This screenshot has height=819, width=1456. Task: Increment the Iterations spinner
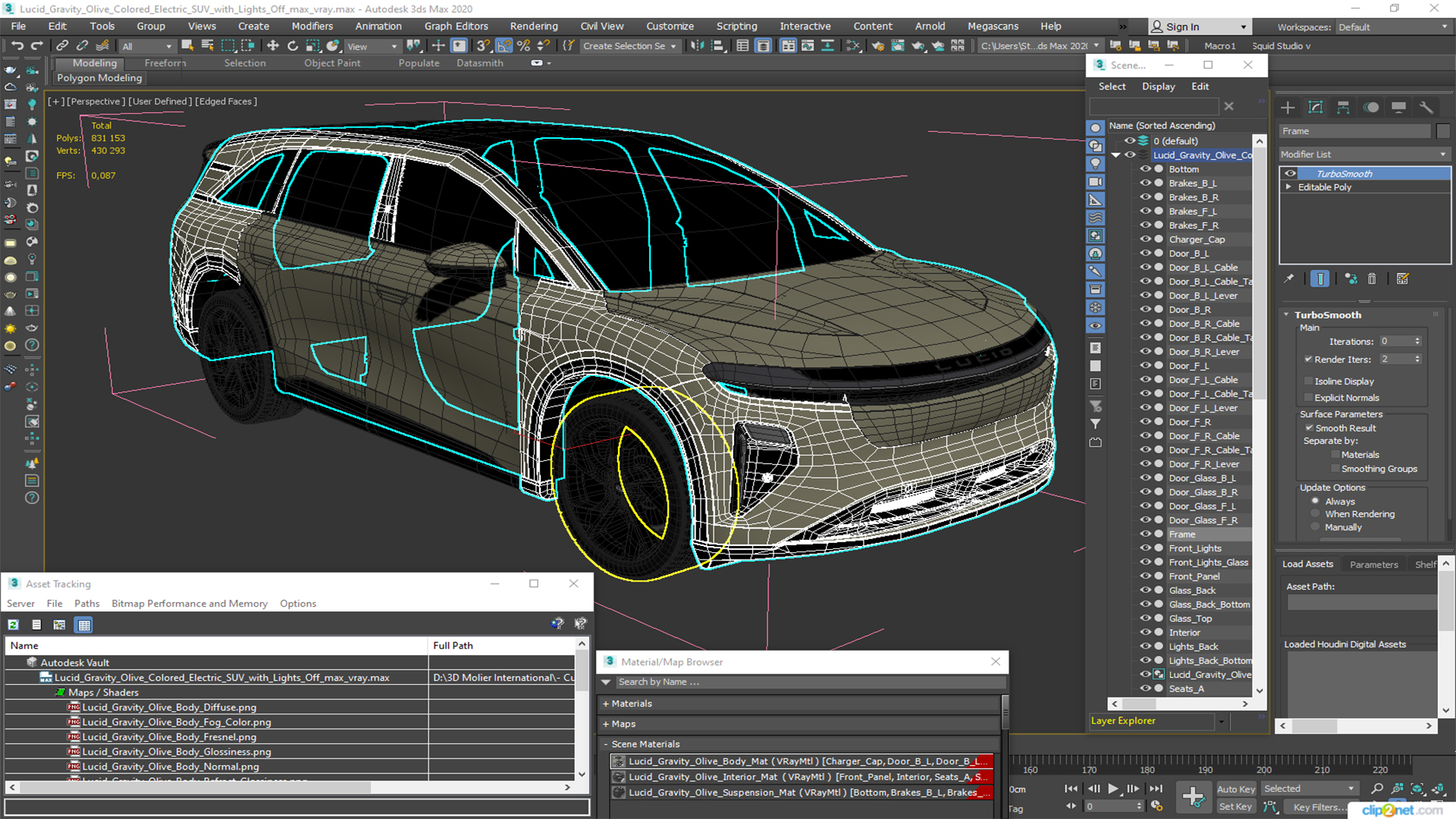[1417, 339]
